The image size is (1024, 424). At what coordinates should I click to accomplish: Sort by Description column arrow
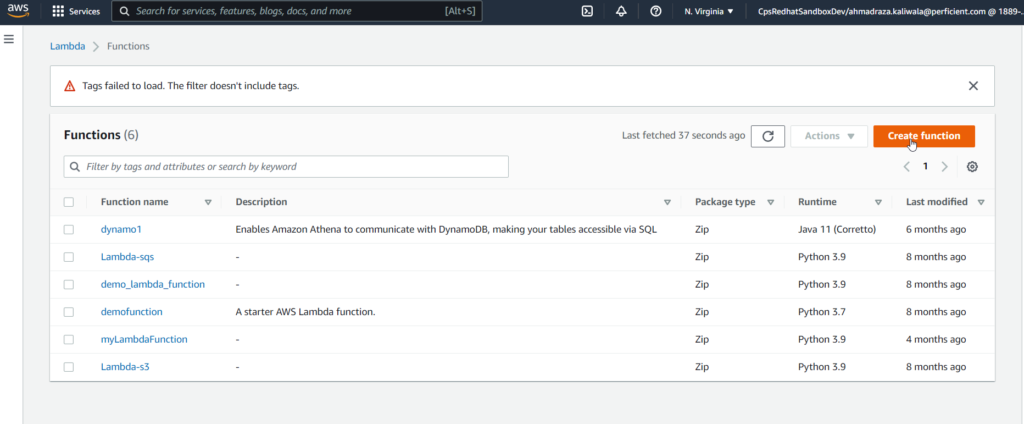667,203
